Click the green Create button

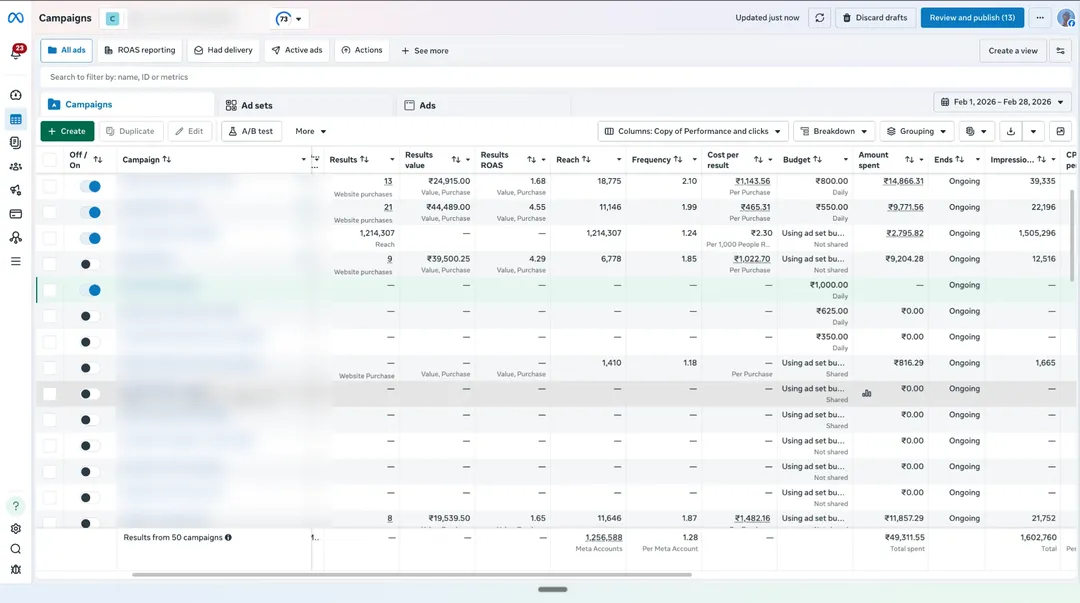[67, 131]
